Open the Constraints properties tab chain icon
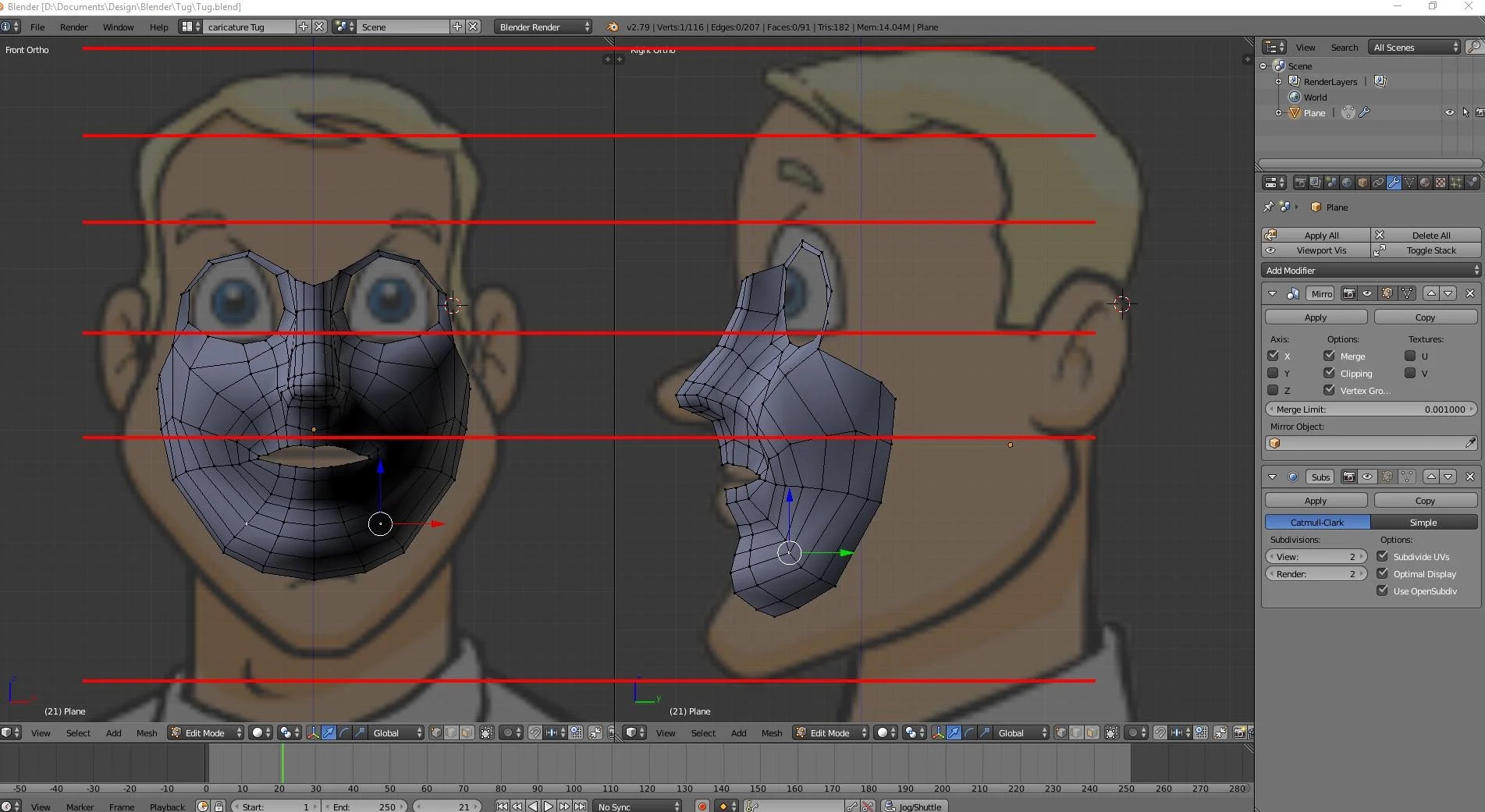 (x=1378, y=183)
